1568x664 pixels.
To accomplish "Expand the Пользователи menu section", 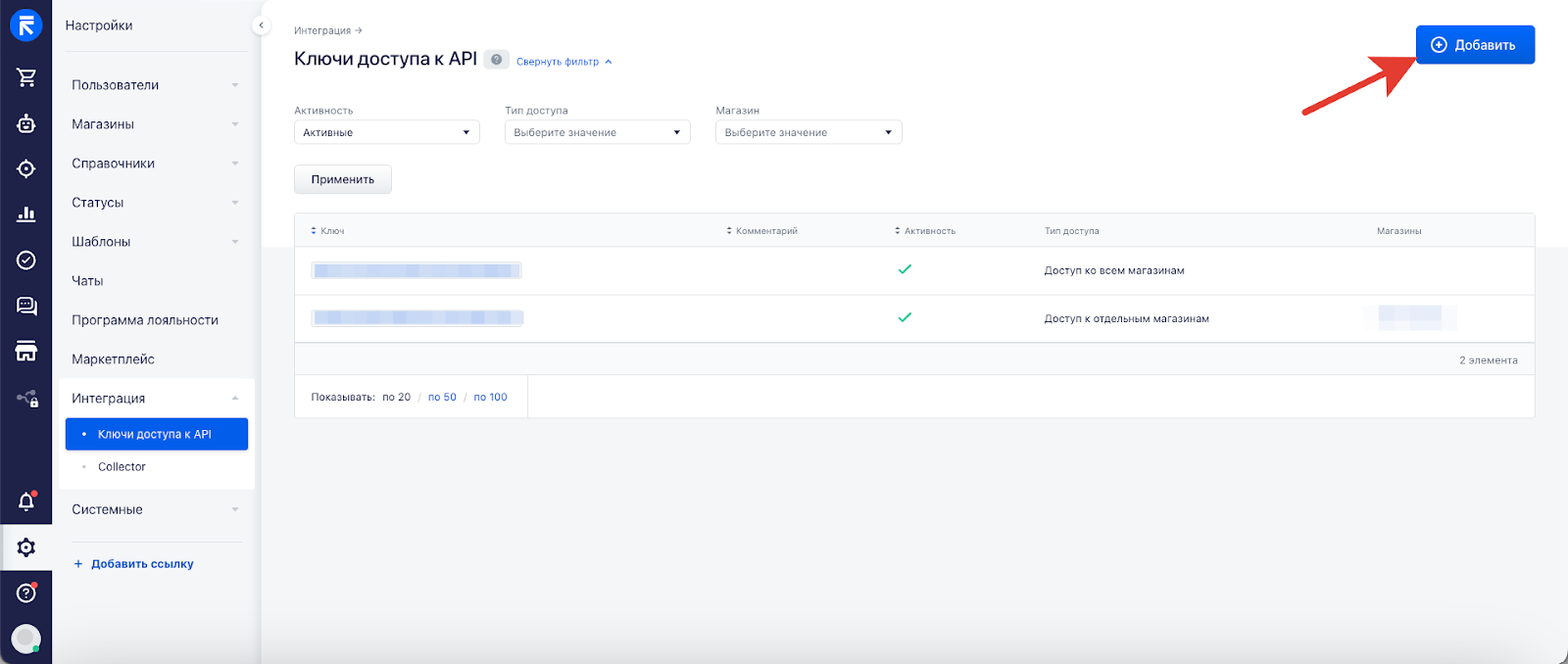I will (x=155, y=85).
